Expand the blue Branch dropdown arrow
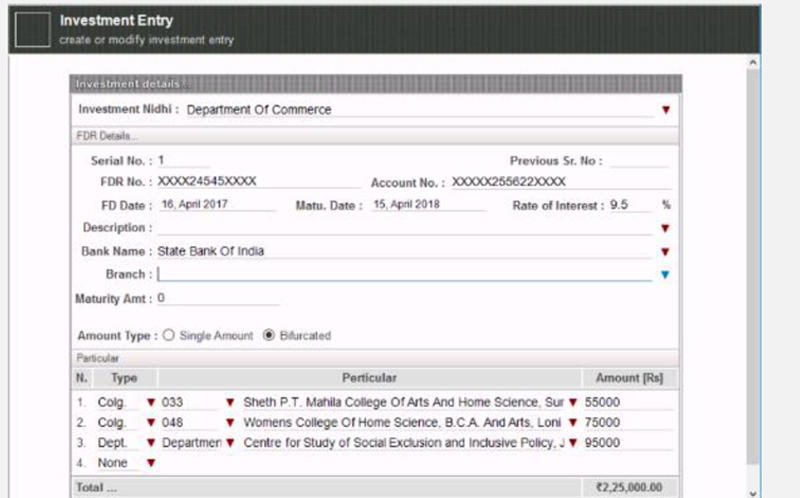This screenshot has height=498, width=800. (665, 275)
